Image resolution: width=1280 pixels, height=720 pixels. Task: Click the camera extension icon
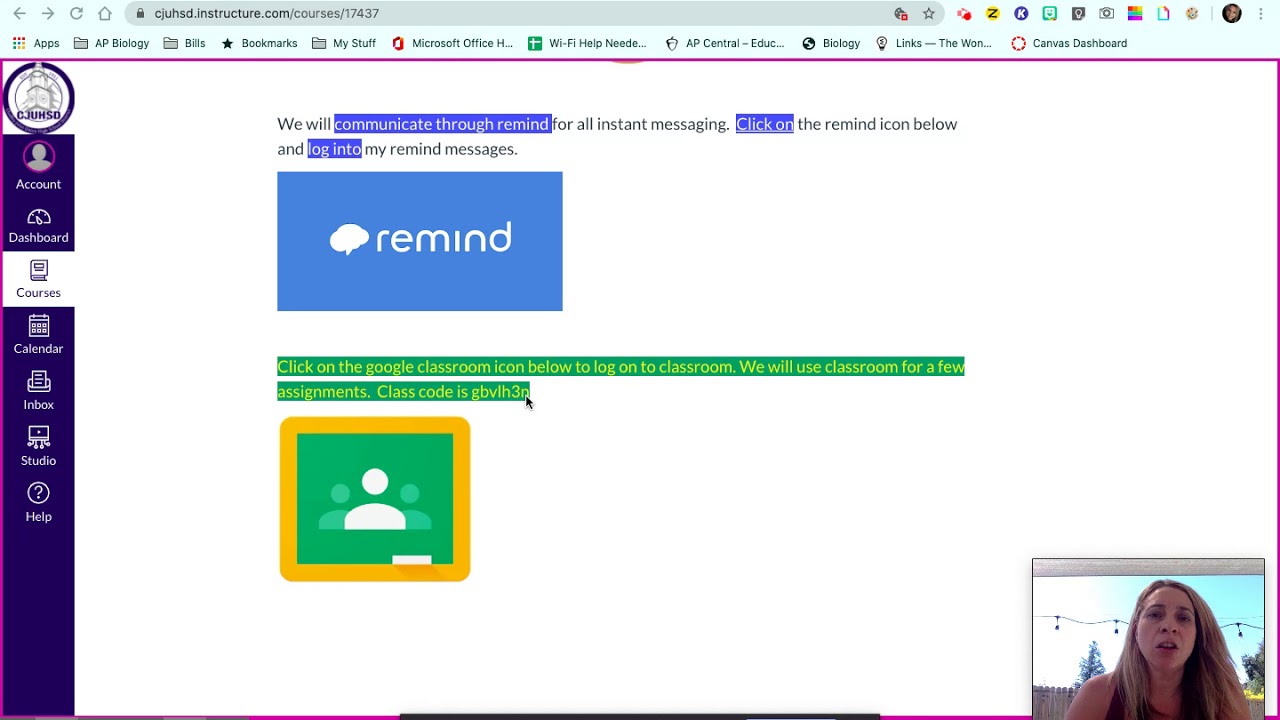[x=1106, y=13]
